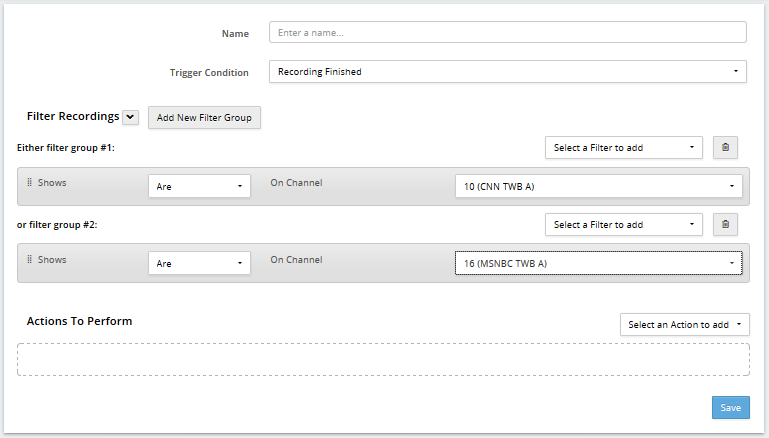
Task: Click the blue Save button
Action: (x=731, y=408)
